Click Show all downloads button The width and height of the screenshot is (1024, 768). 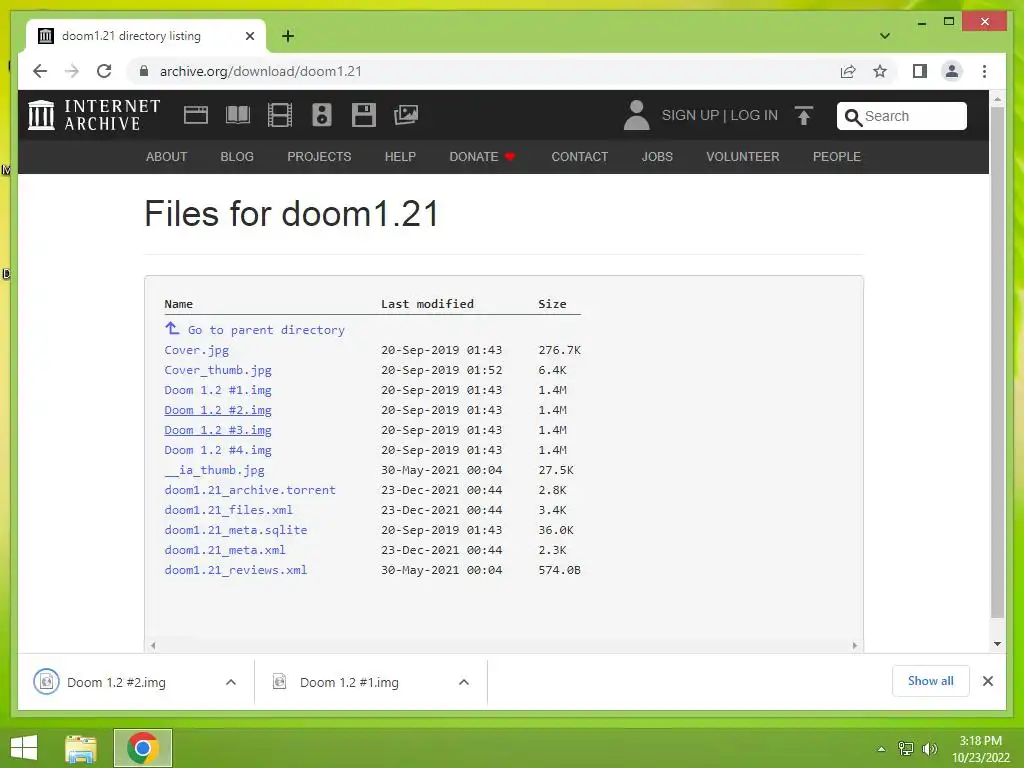click(x=930, y=681)
